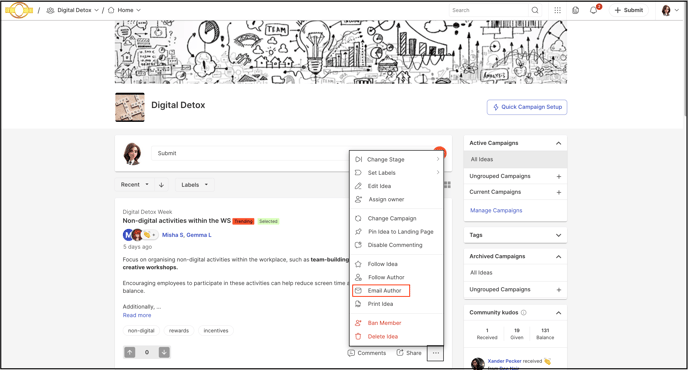Open the user profile avatar menu
The image size is (688, 370).
click(x=670, y=10)
